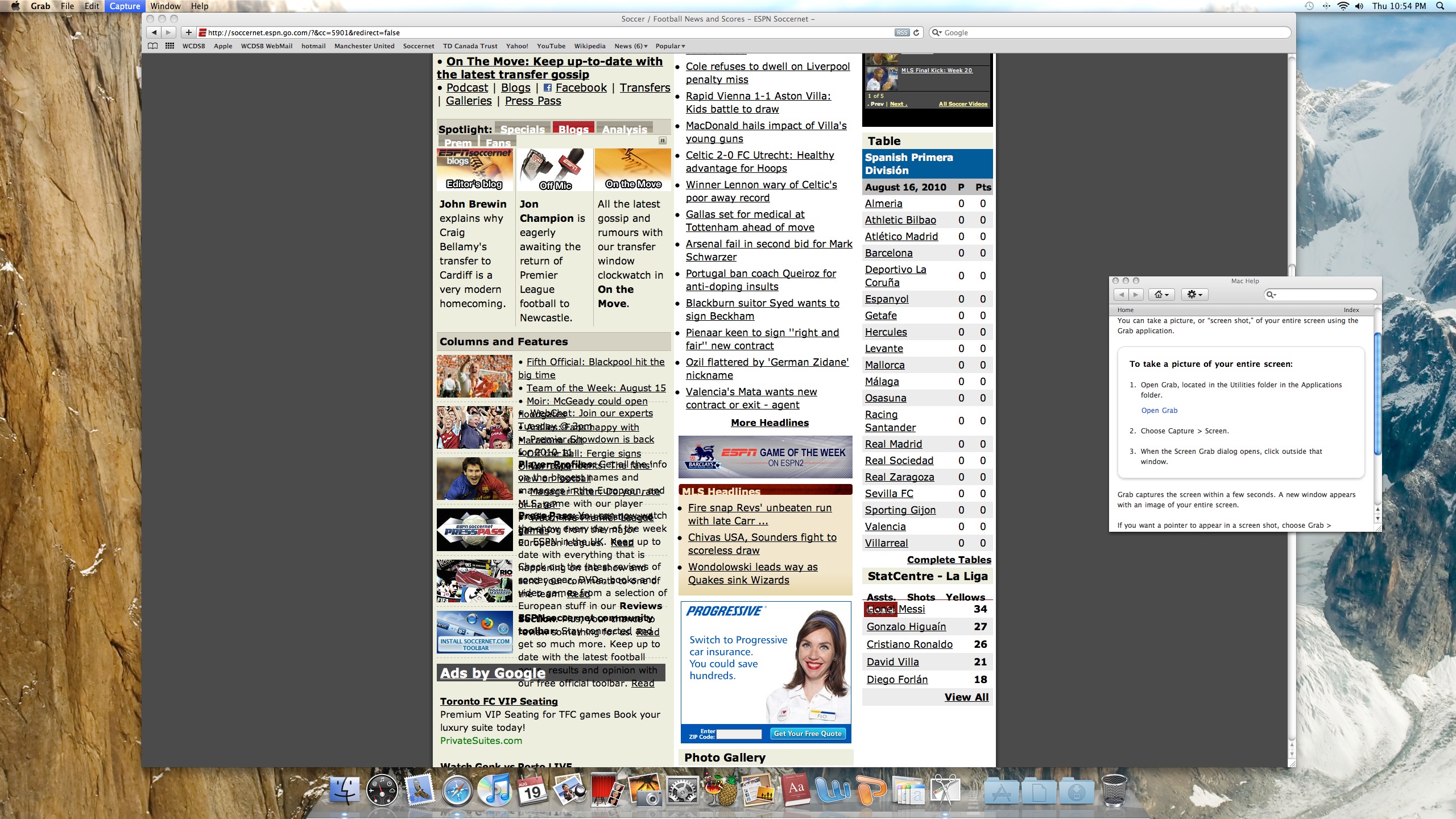The width and height of the screenshot is (1456, 819).
Task: Open the Trash in the Dock
Action: [x=1114, y=790]
